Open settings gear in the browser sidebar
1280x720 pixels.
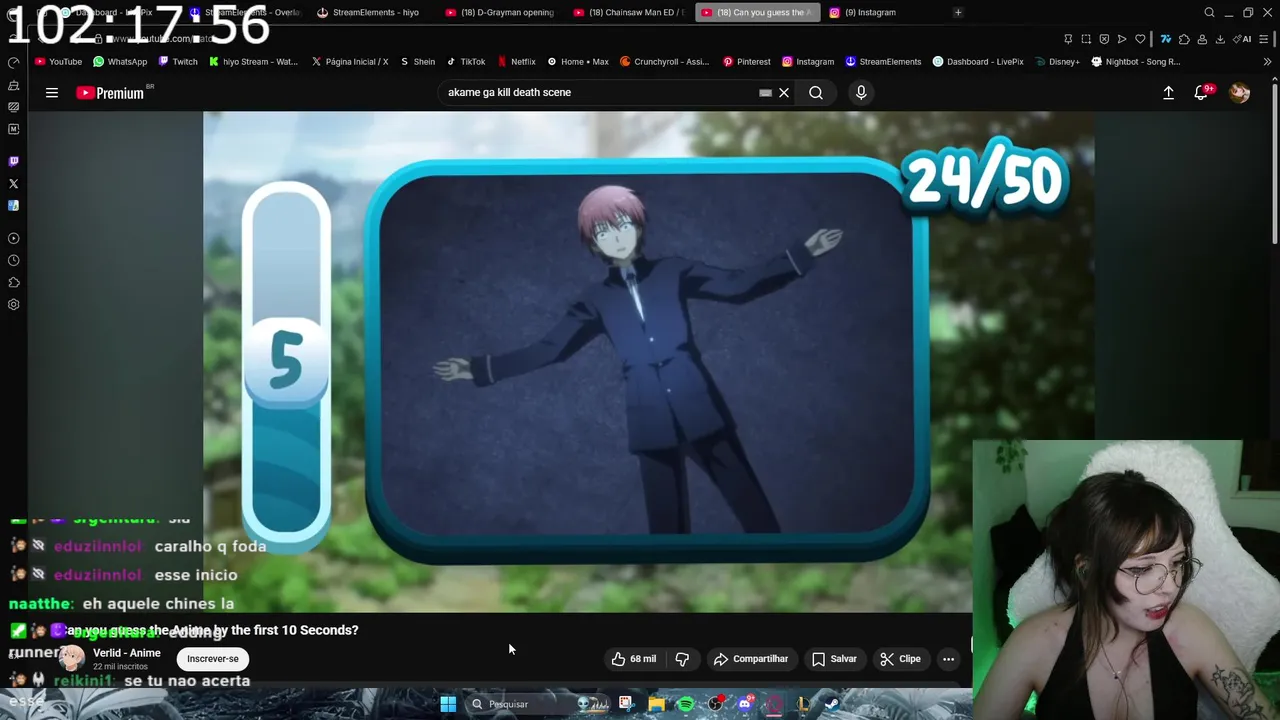13,304
